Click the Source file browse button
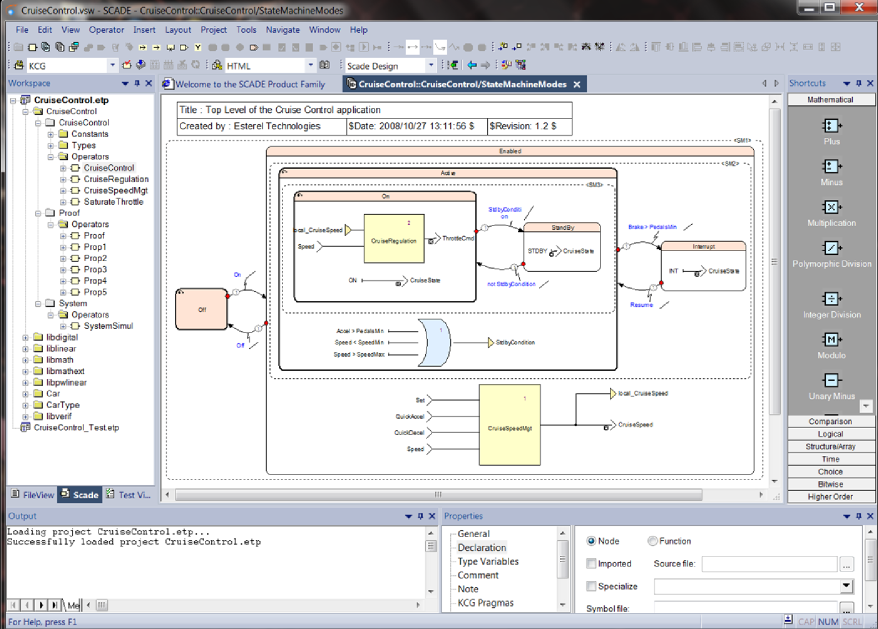 (x=846, y=565)
